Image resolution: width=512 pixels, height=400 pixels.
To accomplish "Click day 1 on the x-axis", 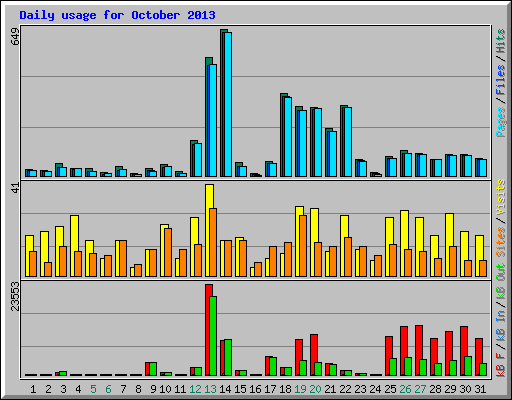I will tap(33, 389).
